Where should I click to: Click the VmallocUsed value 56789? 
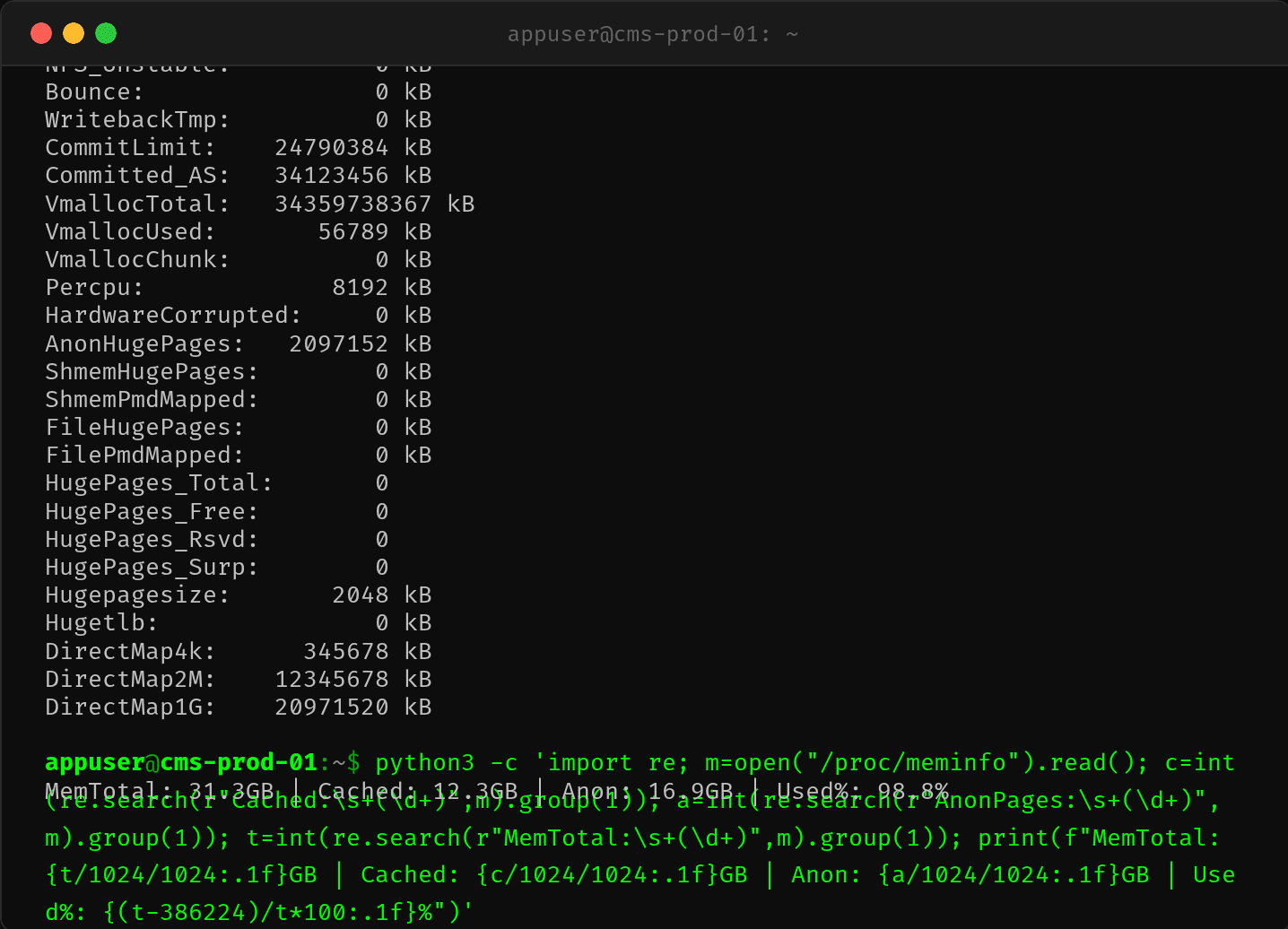click(x=353, y=231)
